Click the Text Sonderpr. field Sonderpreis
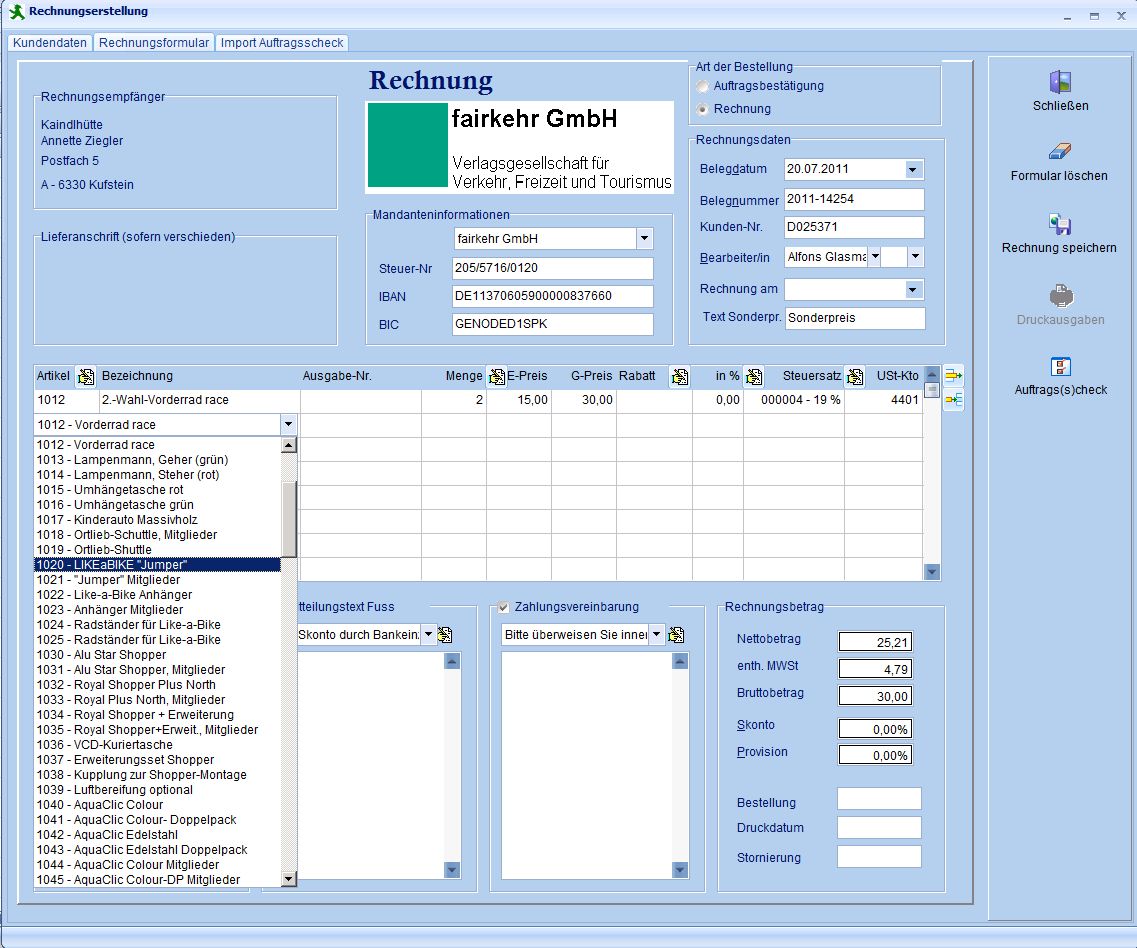 pos(855,318)
